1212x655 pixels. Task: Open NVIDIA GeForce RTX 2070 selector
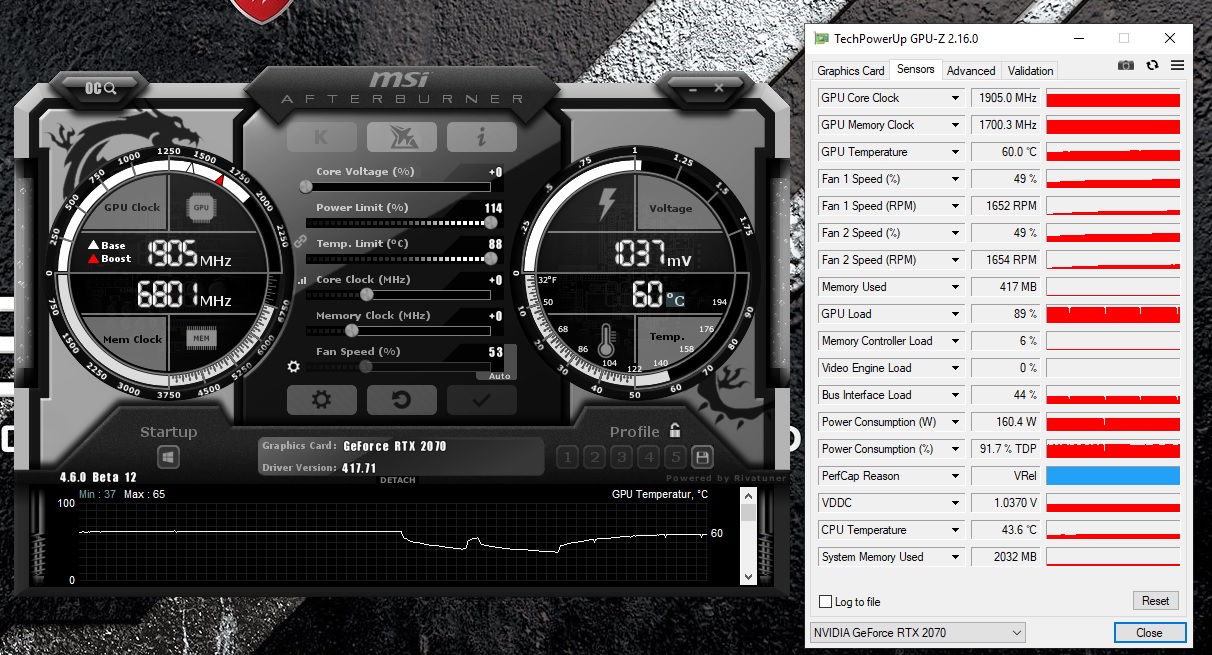(x=918, y=633)
